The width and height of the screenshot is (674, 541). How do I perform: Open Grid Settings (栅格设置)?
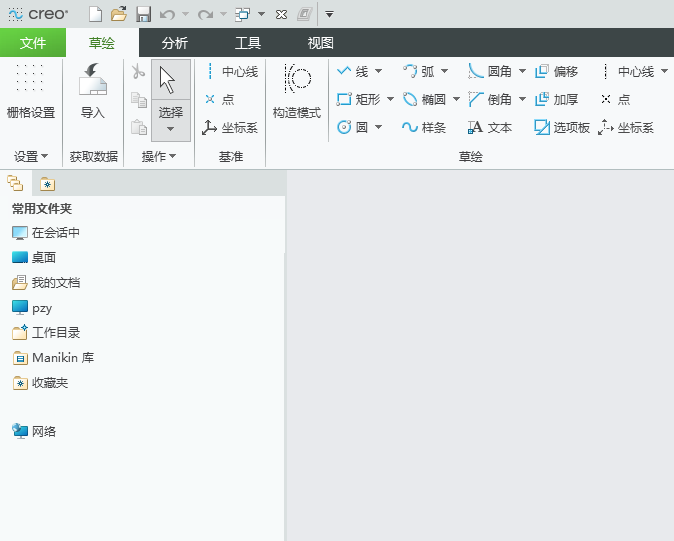point(31,91)
